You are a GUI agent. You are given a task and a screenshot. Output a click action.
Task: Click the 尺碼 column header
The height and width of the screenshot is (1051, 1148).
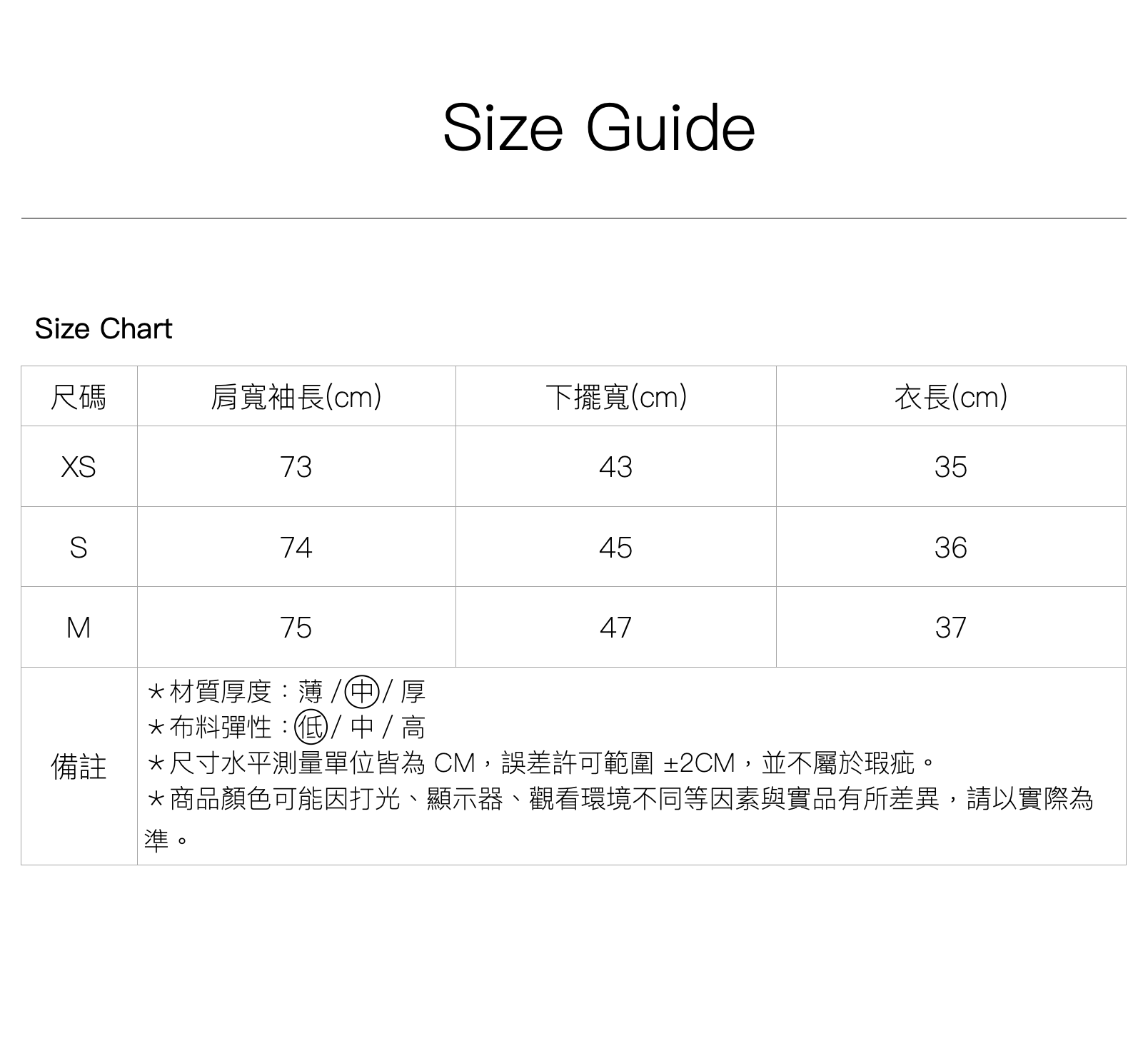click(79, 397)
